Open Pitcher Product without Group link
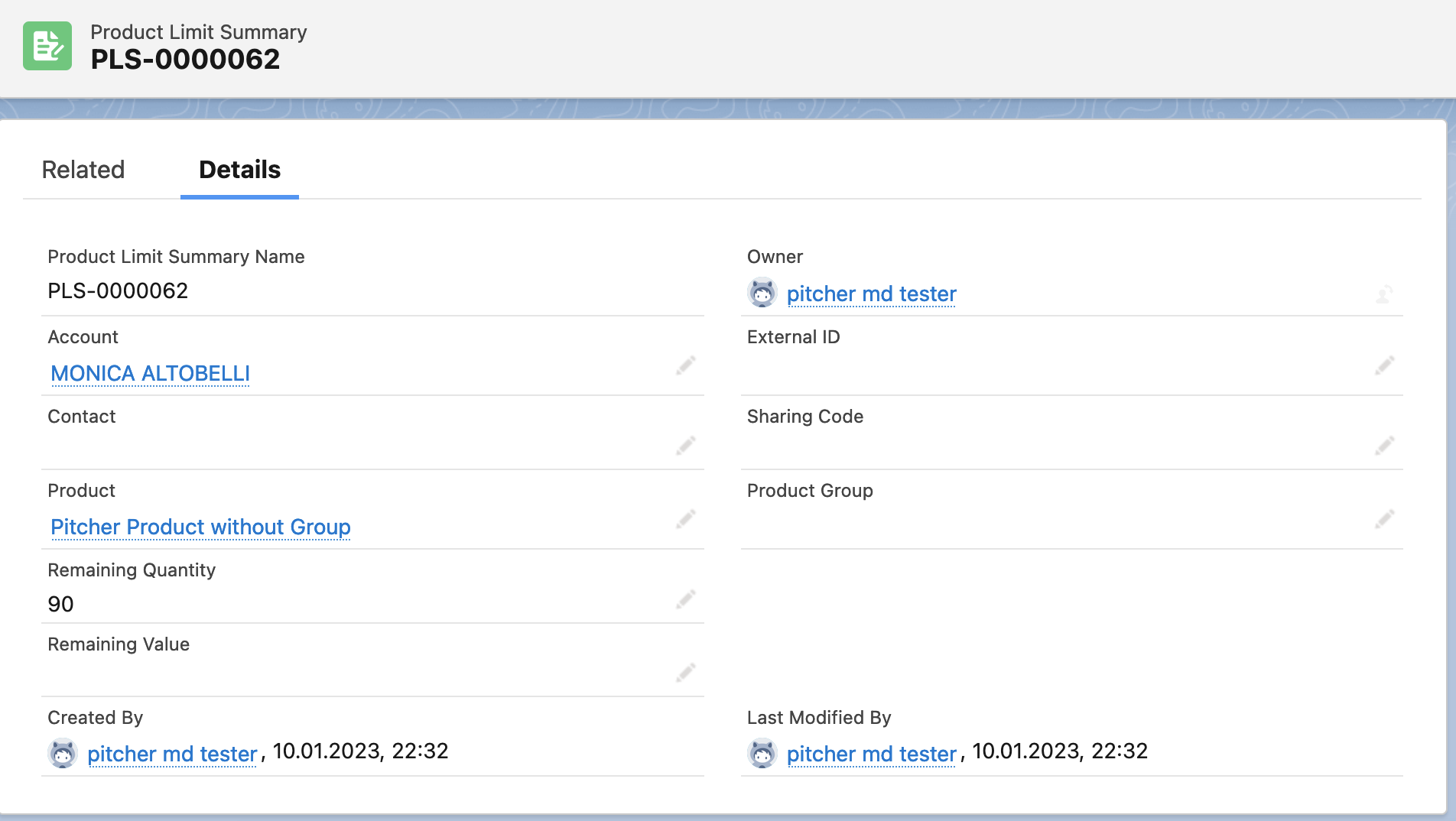Image resolution: width=1456 pixels, height=821 pixels. 200,527
